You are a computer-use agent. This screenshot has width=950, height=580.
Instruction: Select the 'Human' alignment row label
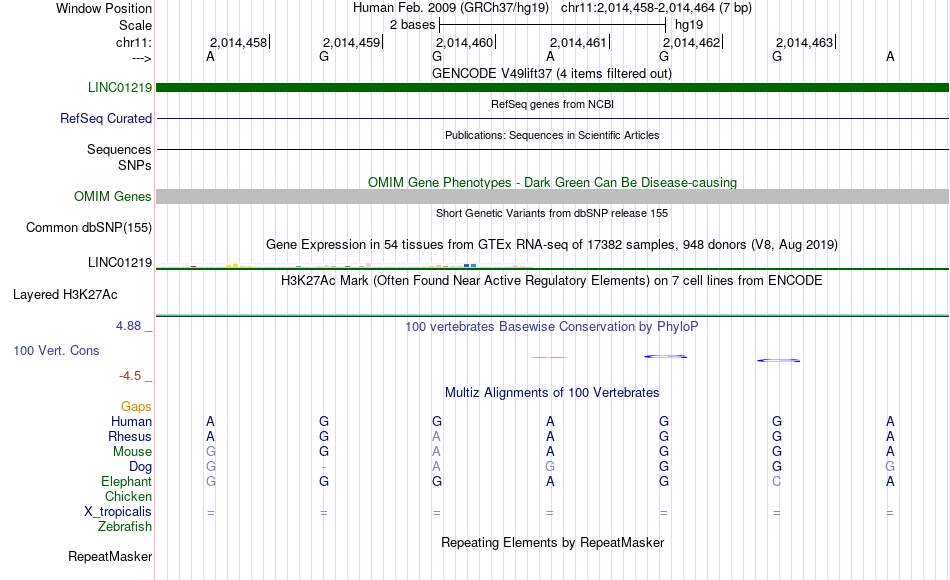point(131,421)
